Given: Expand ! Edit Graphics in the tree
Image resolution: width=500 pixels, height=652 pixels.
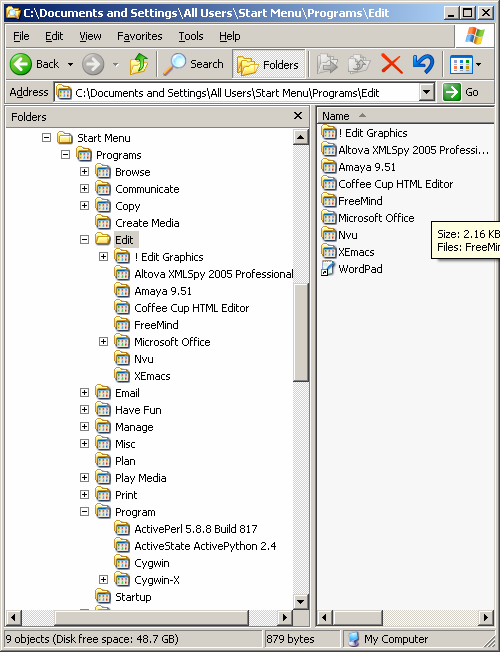Looking at the screenshot, I should click(104, 257).
